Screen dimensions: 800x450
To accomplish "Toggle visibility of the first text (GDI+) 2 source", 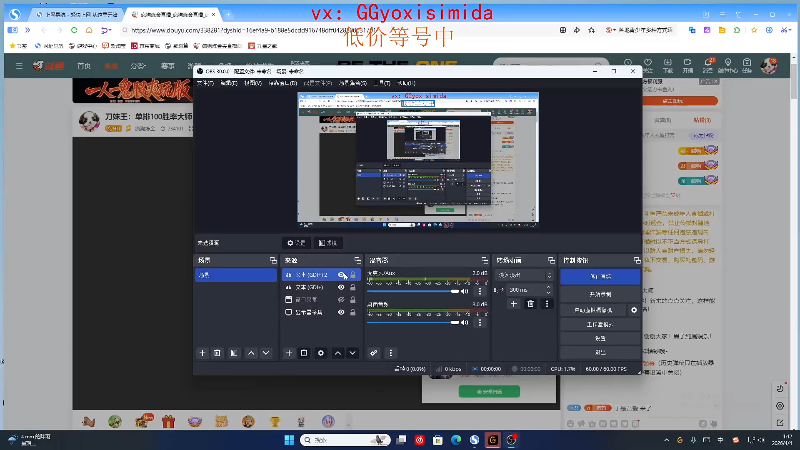I will tap(341, 275).
